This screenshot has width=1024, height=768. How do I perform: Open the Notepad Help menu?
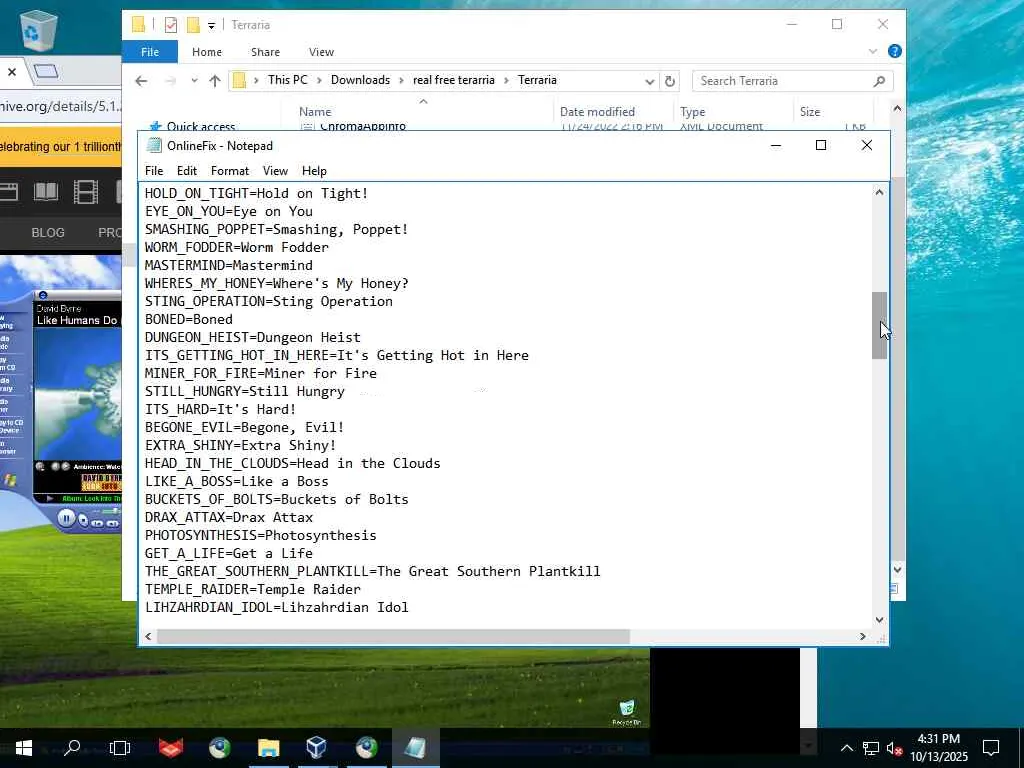pyautogui.click(x=314, y=170)
